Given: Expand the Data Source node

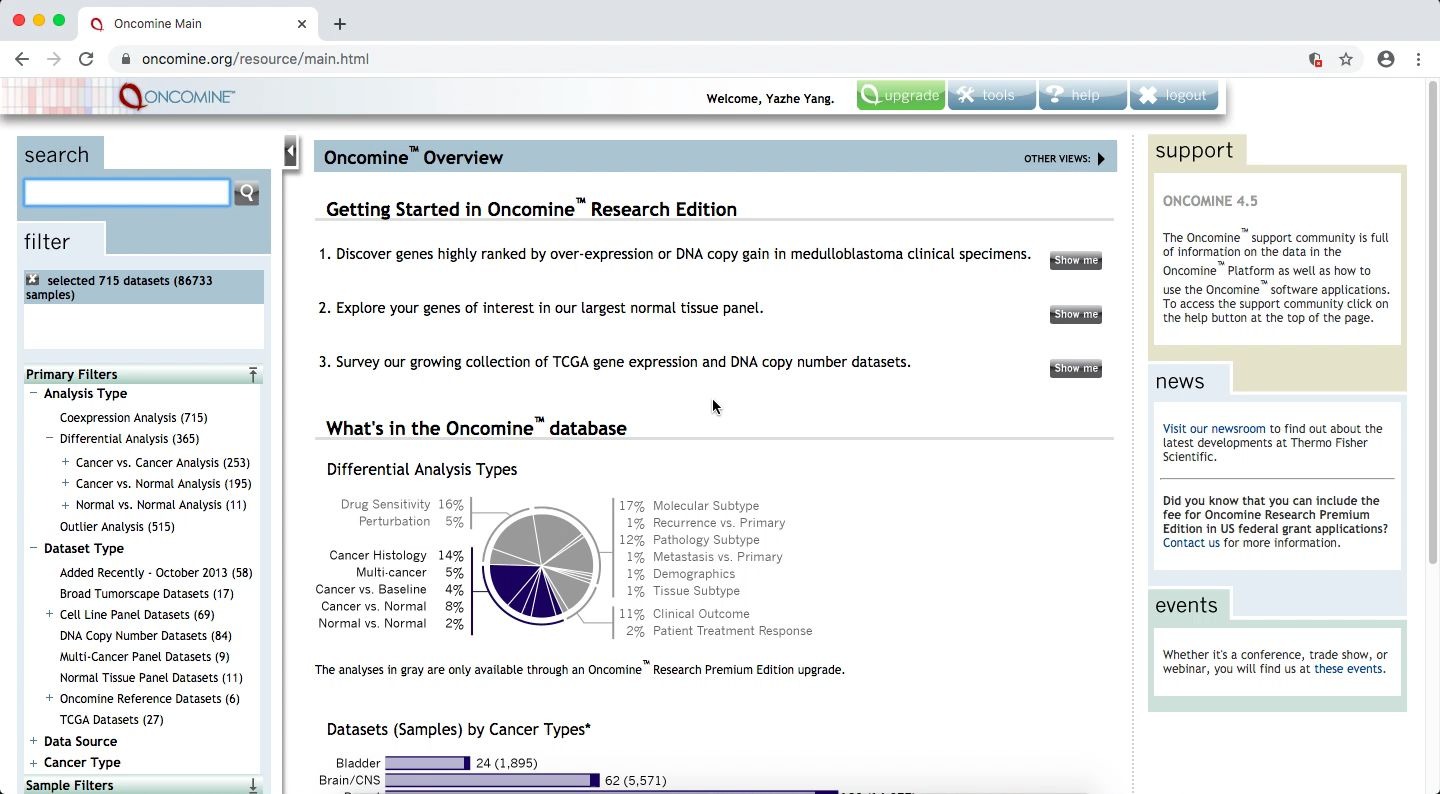Looking at the screenshot, I should 33,741.
